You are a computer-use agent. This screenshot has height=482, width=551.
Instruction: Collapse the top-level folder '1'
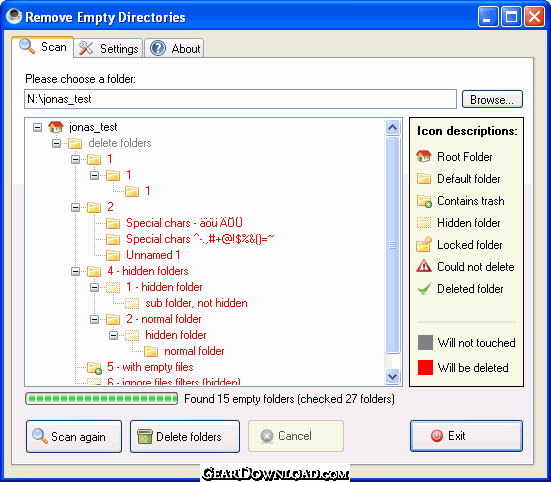point(75,159)
